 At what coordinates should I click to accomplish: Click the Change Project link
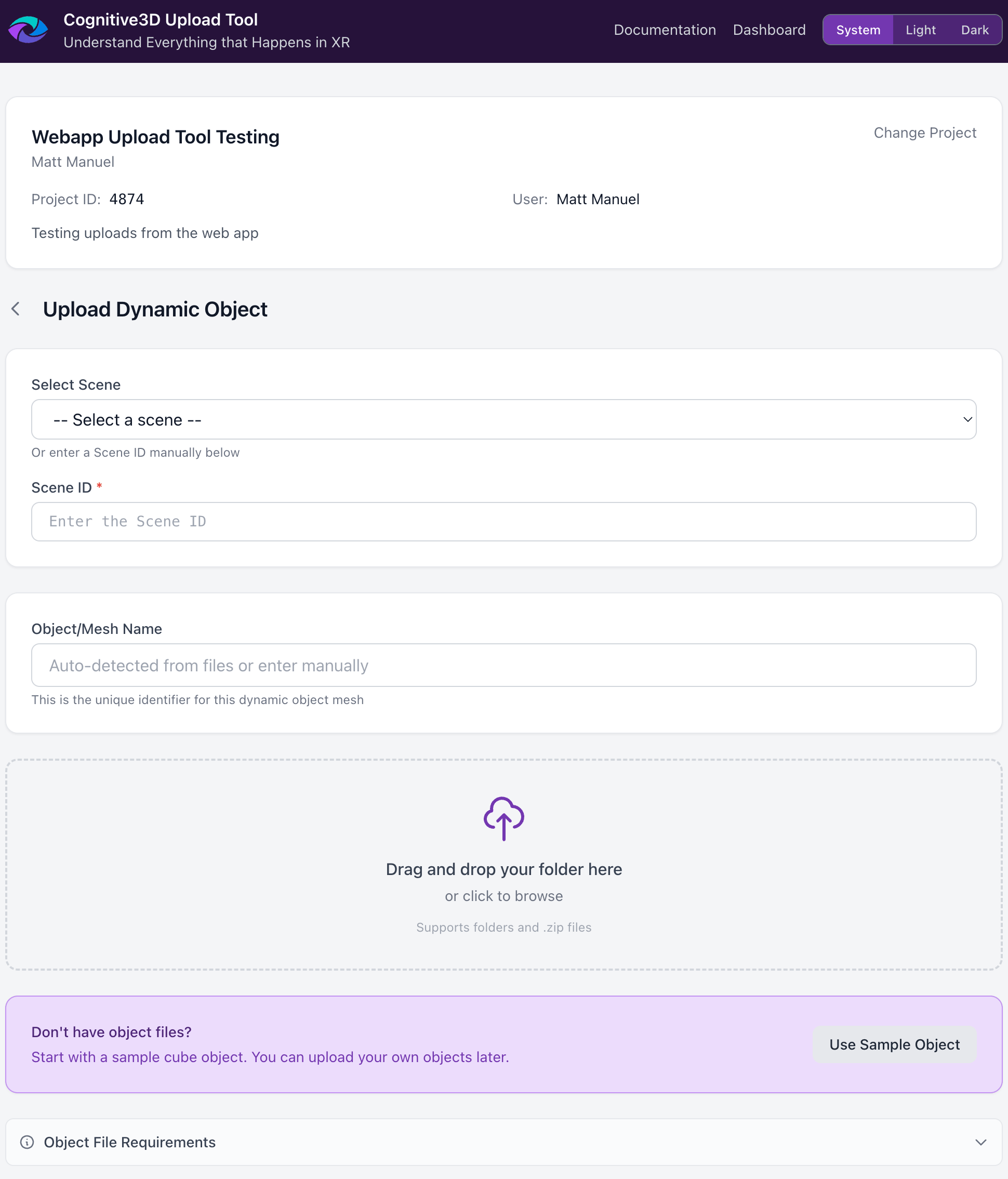pos(924,133)
